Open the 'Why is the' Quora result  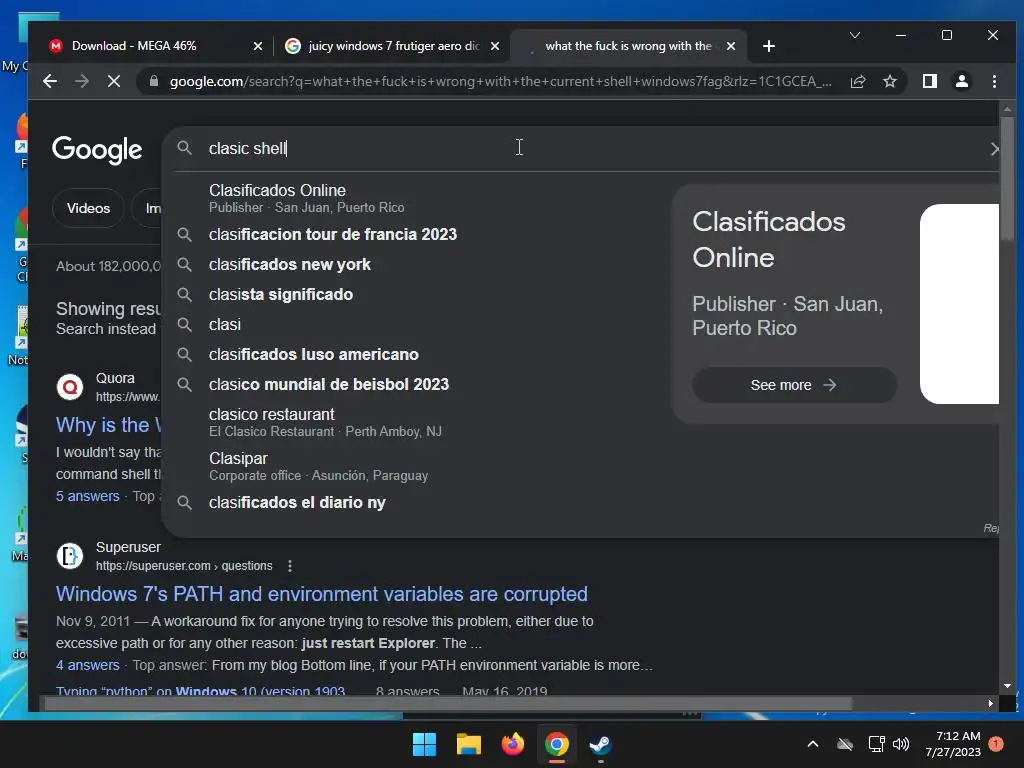(x=108, y=424)
